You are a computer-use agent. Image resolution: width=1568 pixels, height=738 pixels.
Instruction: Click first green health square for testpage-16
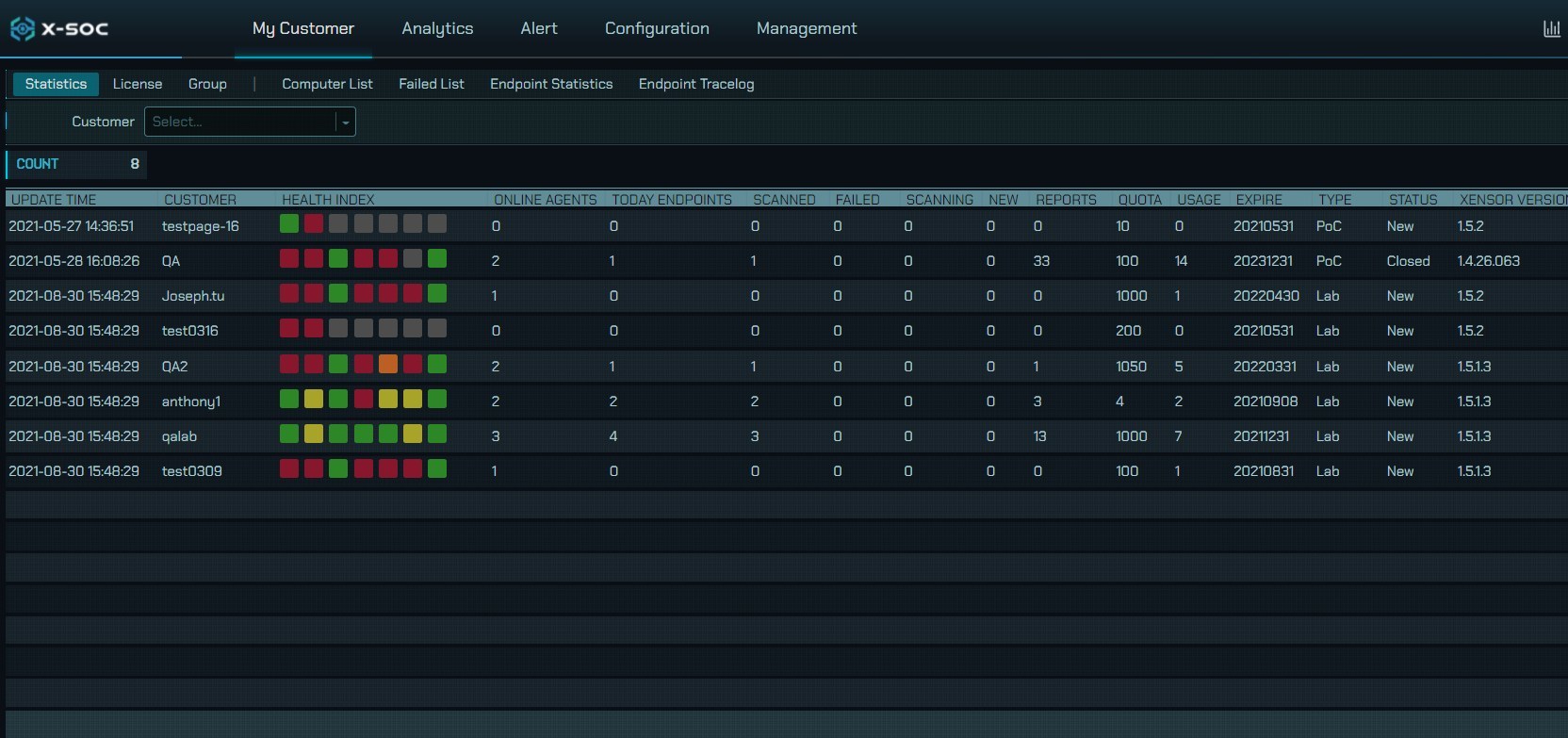pyautogui.click(x=289, y=224)
